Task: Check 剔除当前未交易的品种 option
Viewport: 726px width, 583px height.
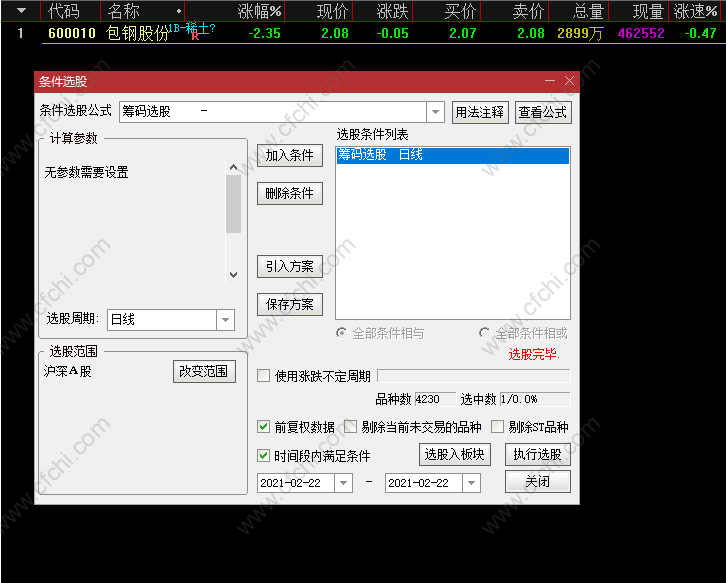Action: pos(350,426)
